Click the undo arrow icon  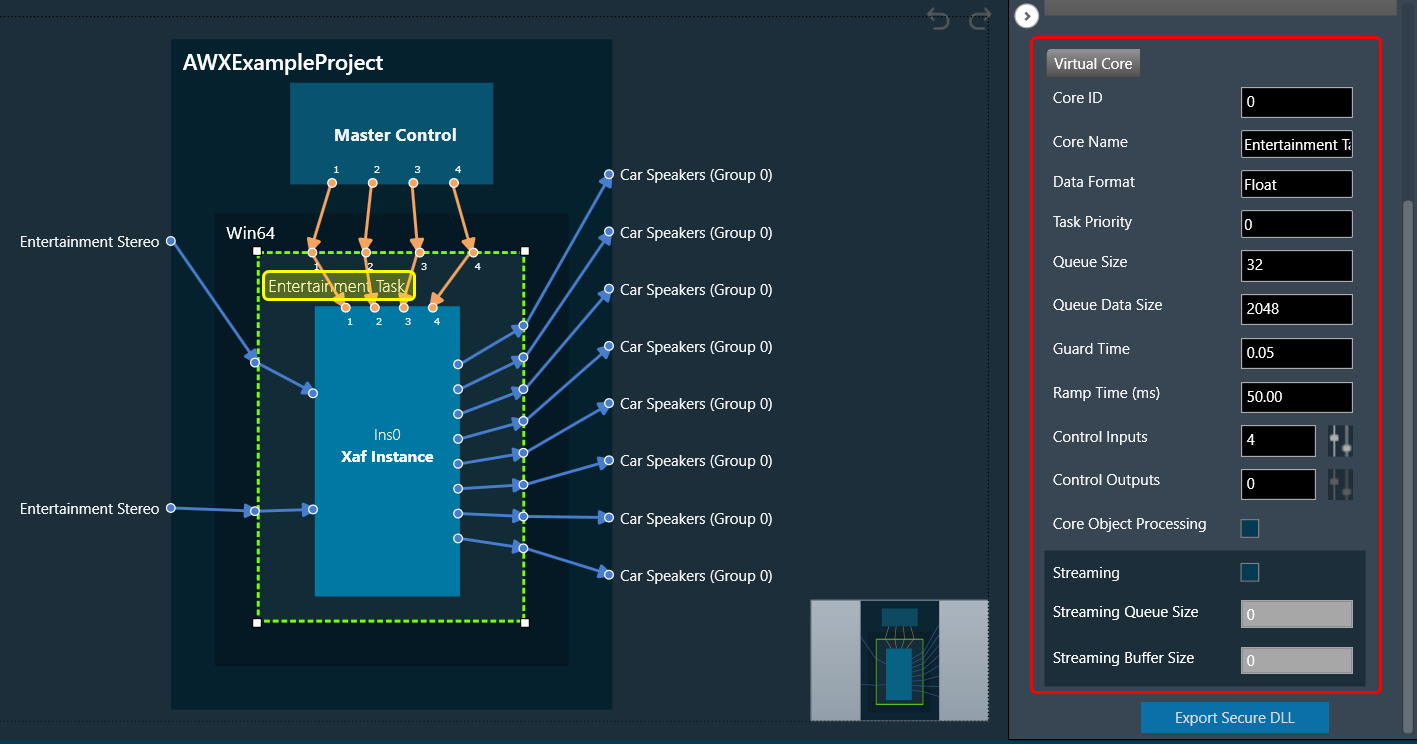click(x=937, y=19)
